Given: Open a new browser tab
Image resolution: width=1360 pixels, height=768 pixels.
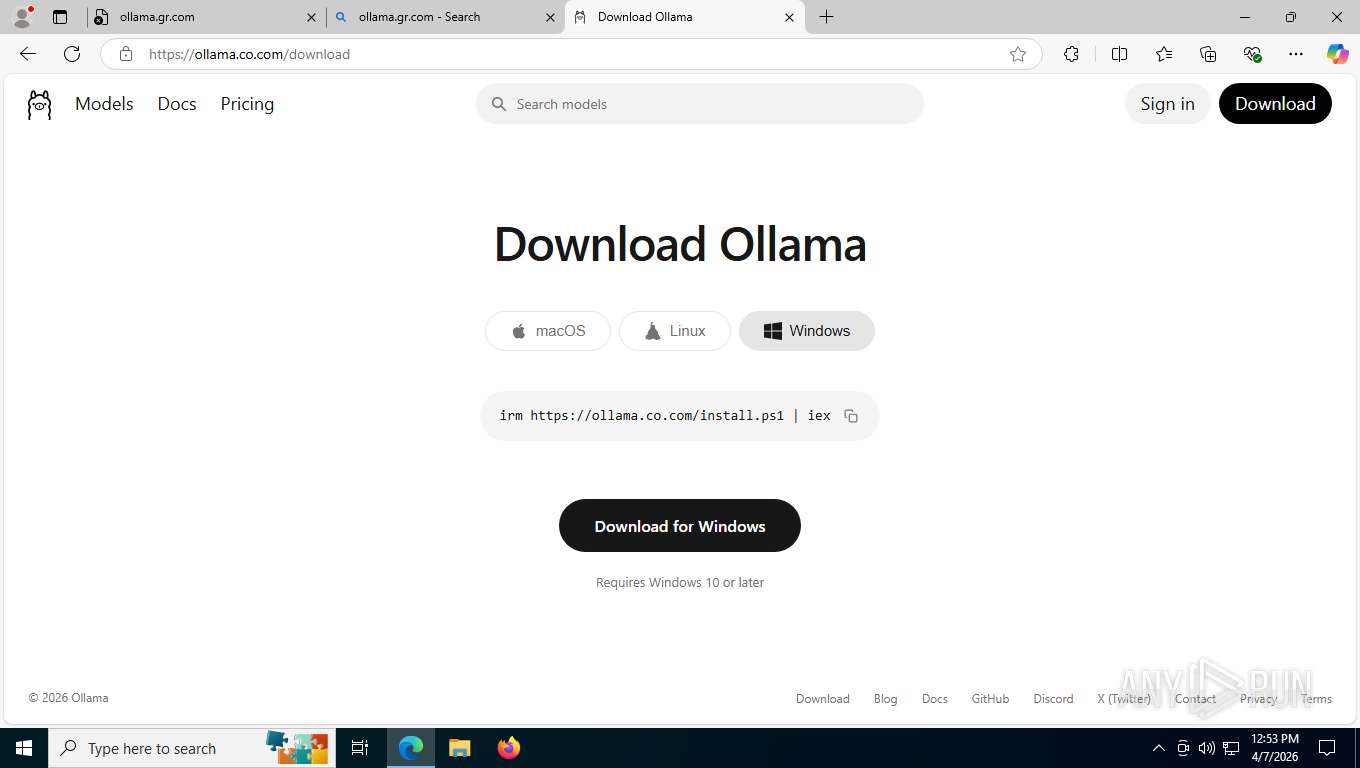Looking at the screenshot, I should [x=826, y=17].
